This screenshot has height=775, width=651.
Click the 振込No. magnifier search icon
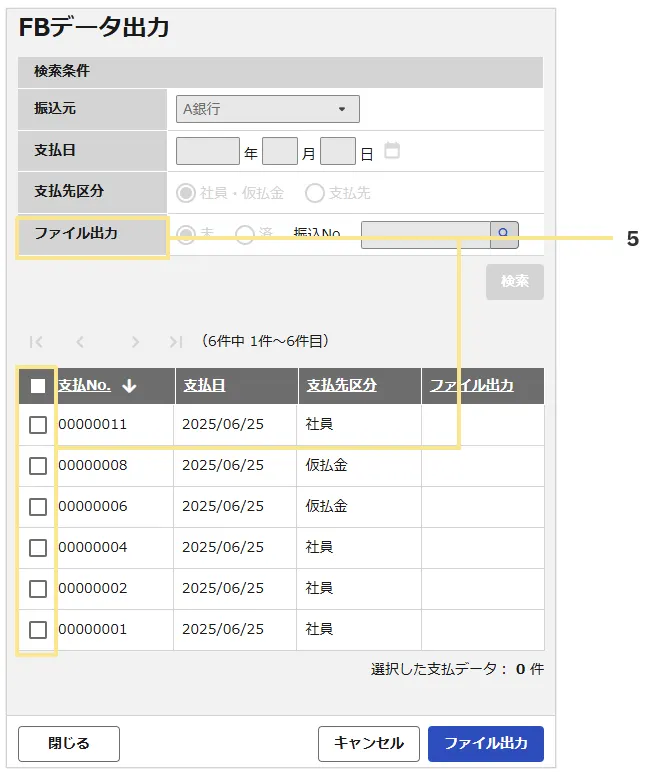(503, 234)
